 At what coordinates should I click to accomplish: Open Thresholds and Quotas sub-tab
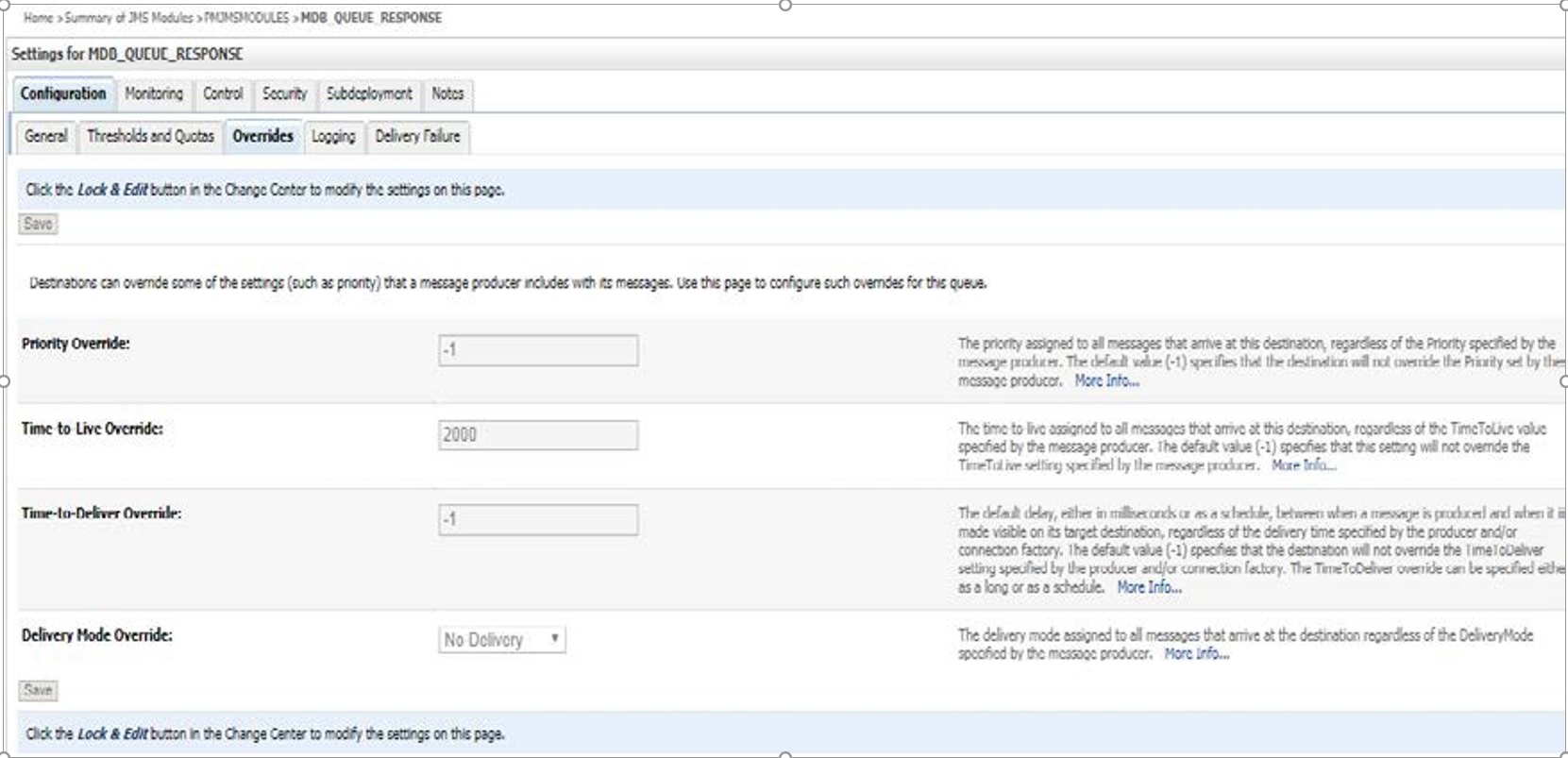point(151,136)
